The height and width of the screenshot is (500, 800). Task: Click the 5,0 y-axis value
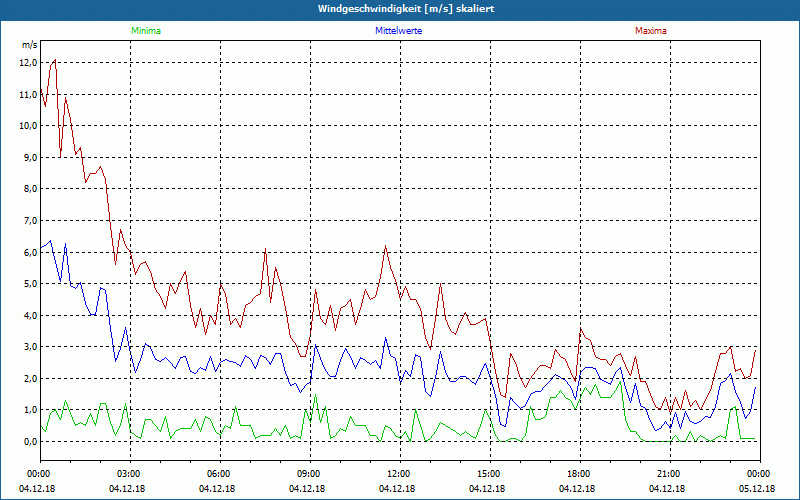pyautogui.click(x=31, y=284)
